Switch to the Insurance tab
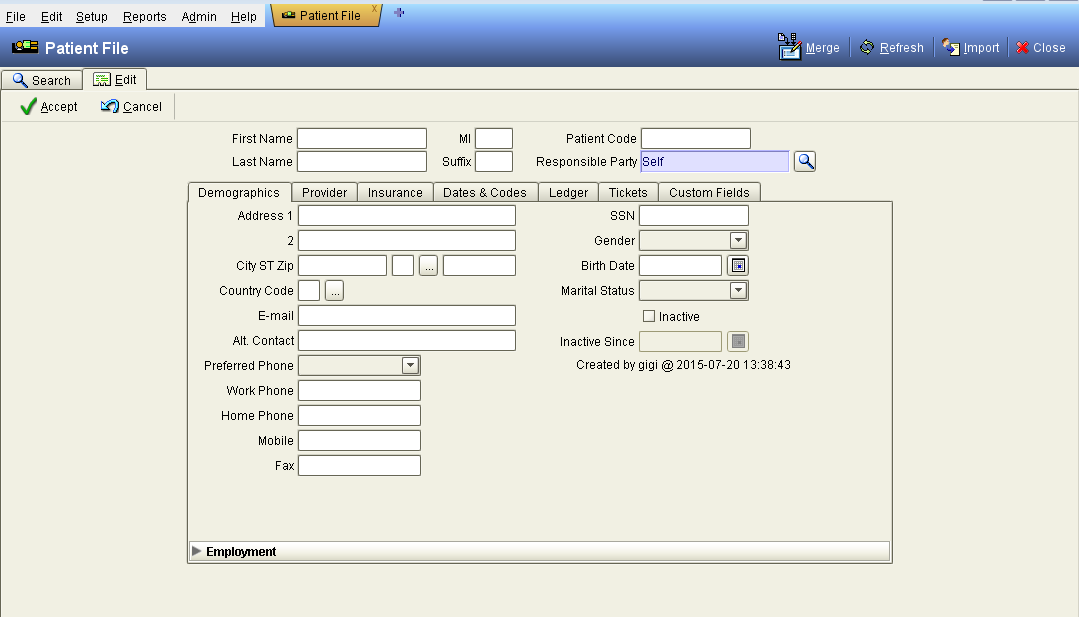The height and width of the screenshot is (617, 1079). (395, 191)
